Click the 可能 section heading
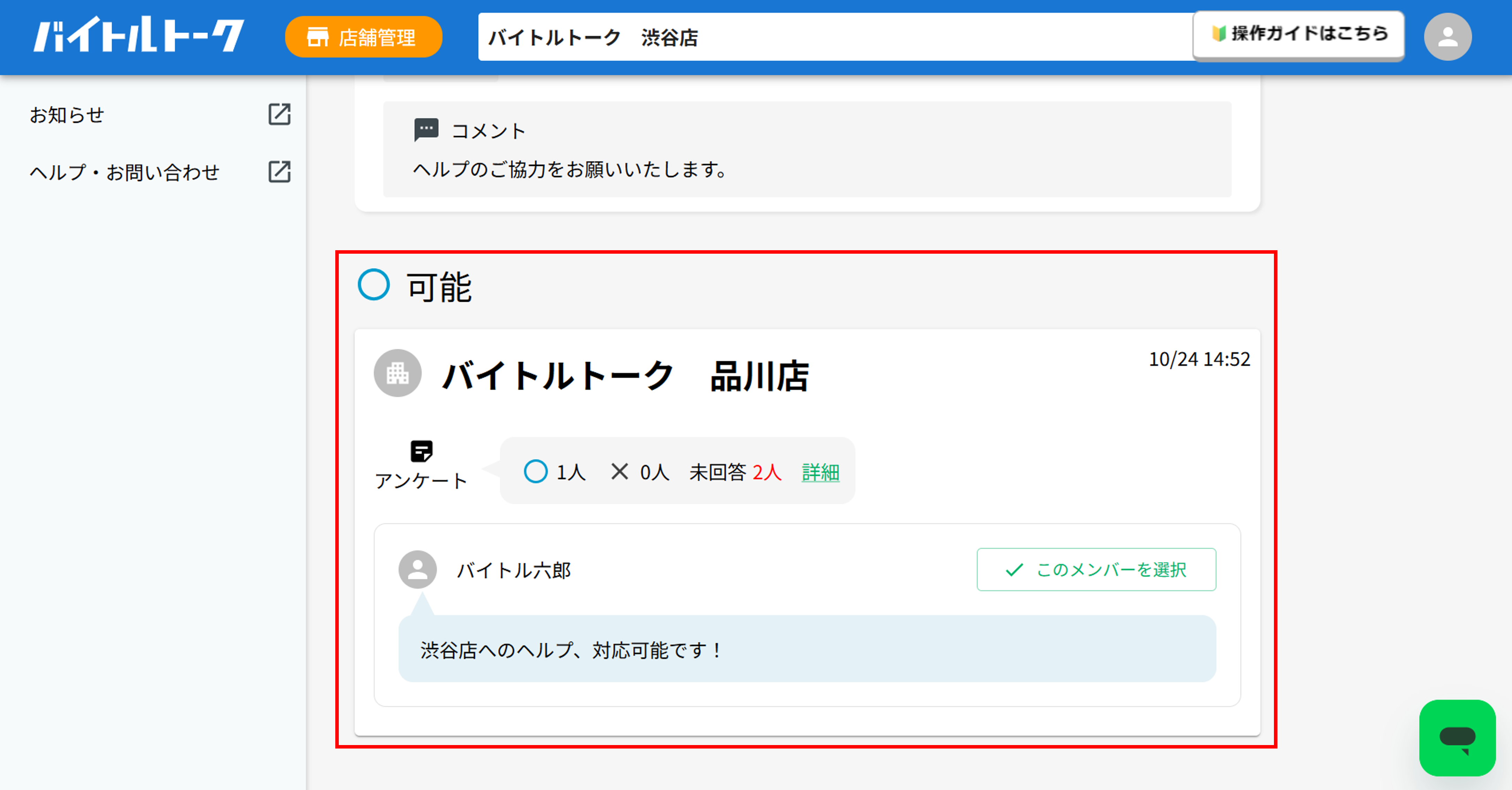 (x=439, y=287)
